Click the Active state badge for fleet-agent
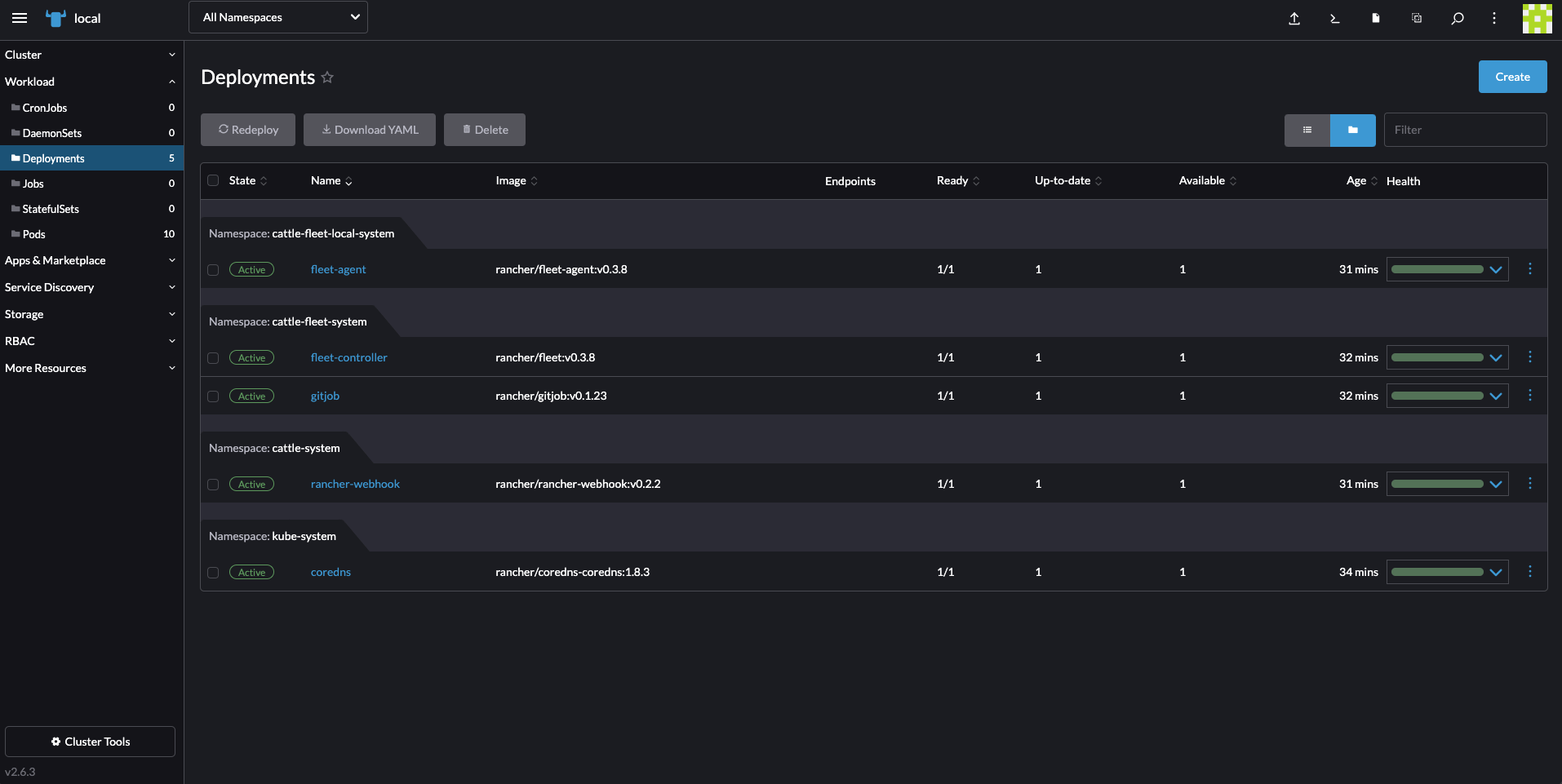The height and width of the screenshot is (784, 1562). tap(251, 270)
